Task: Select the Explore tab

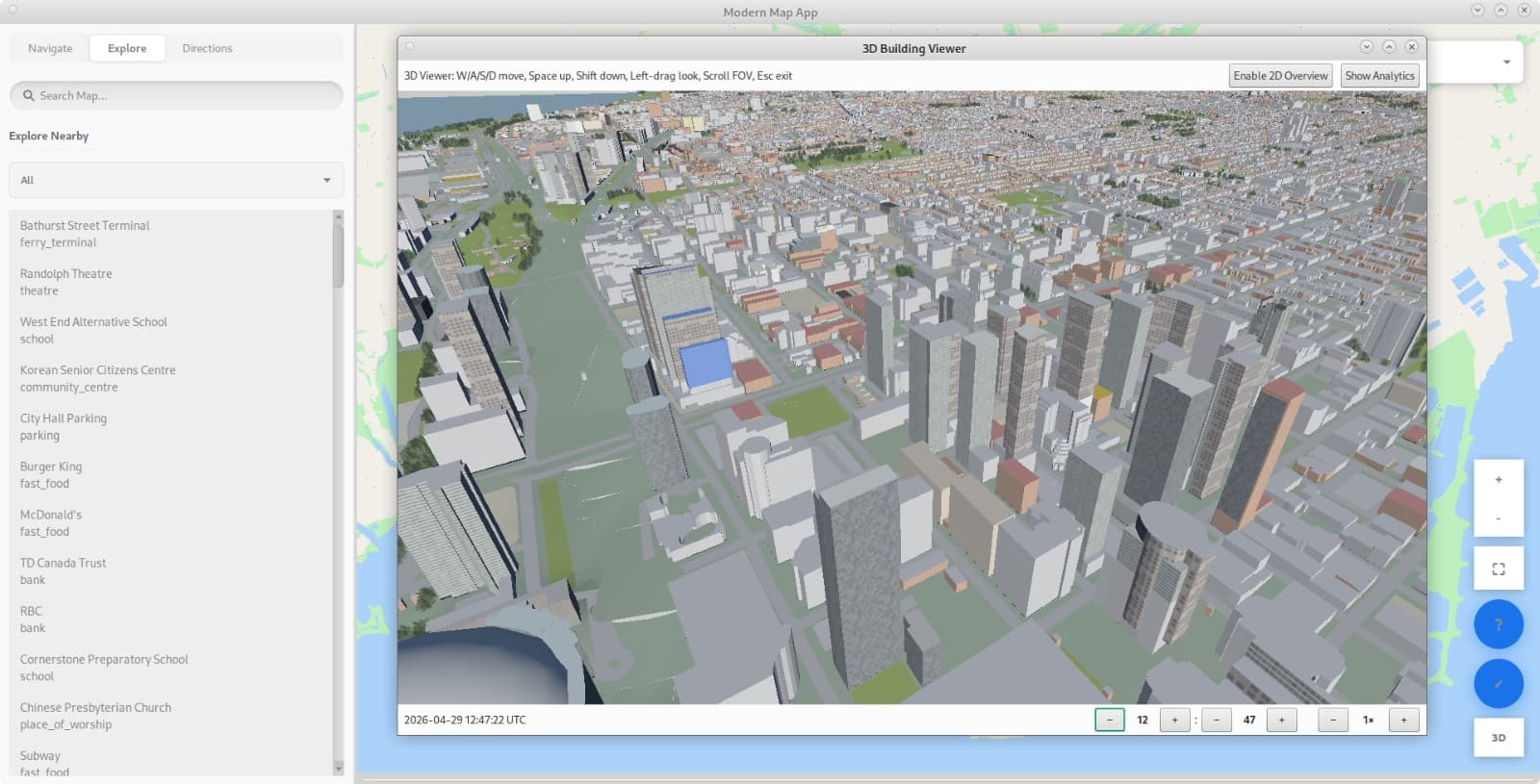Action: point(127,48)
